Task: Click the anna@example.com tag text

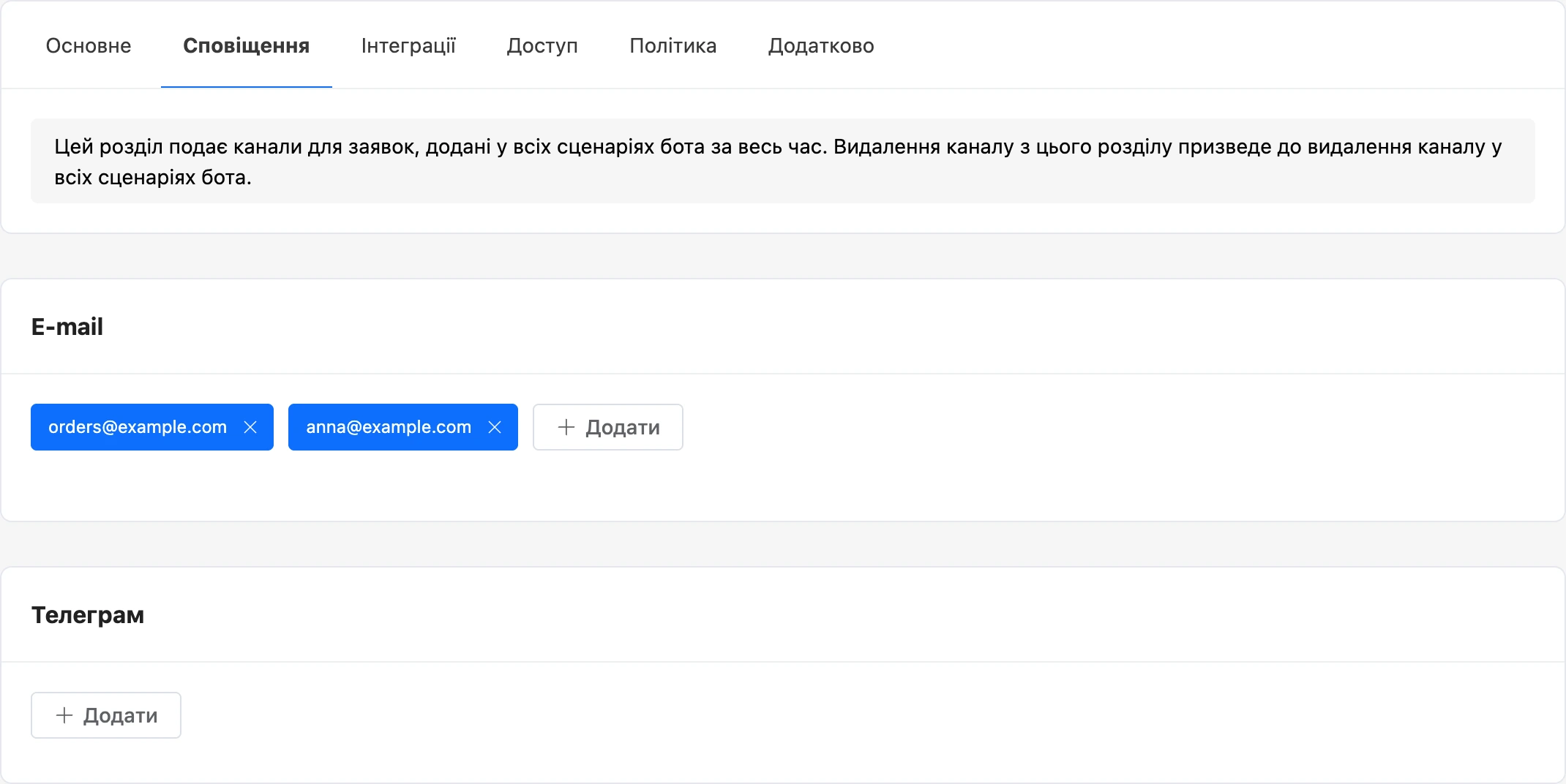Action: tap(389, 427)
